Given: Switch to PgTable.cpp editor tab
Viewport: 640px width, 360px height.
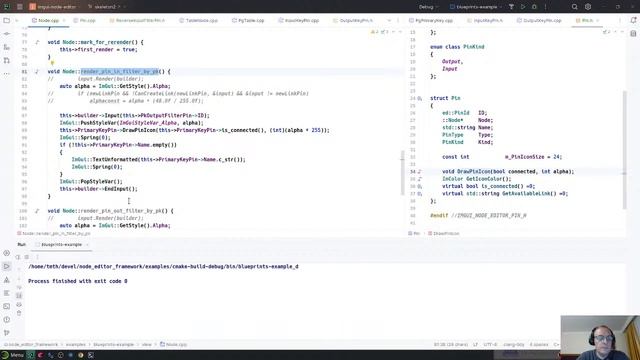Looking at the screenshot, I should pos(248,20).
